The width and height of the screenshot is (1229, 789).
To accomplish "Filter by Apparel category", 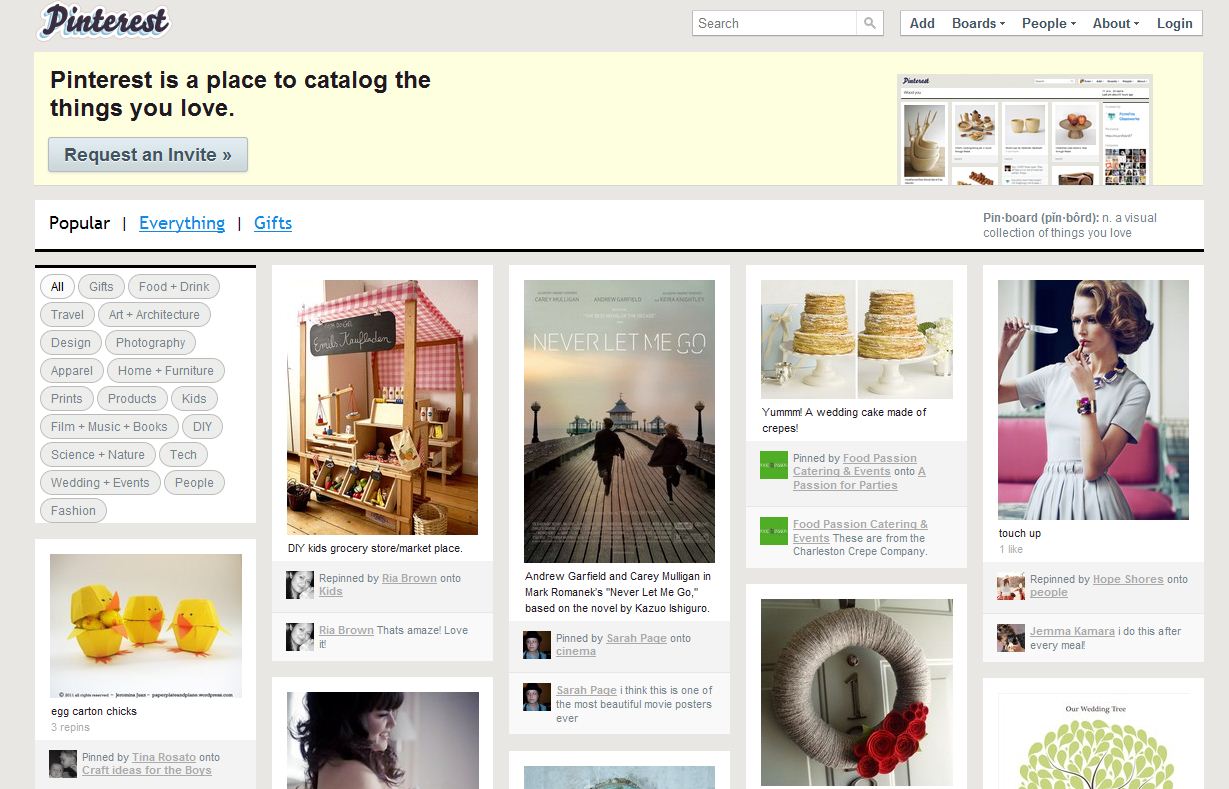I will point(72,371).
